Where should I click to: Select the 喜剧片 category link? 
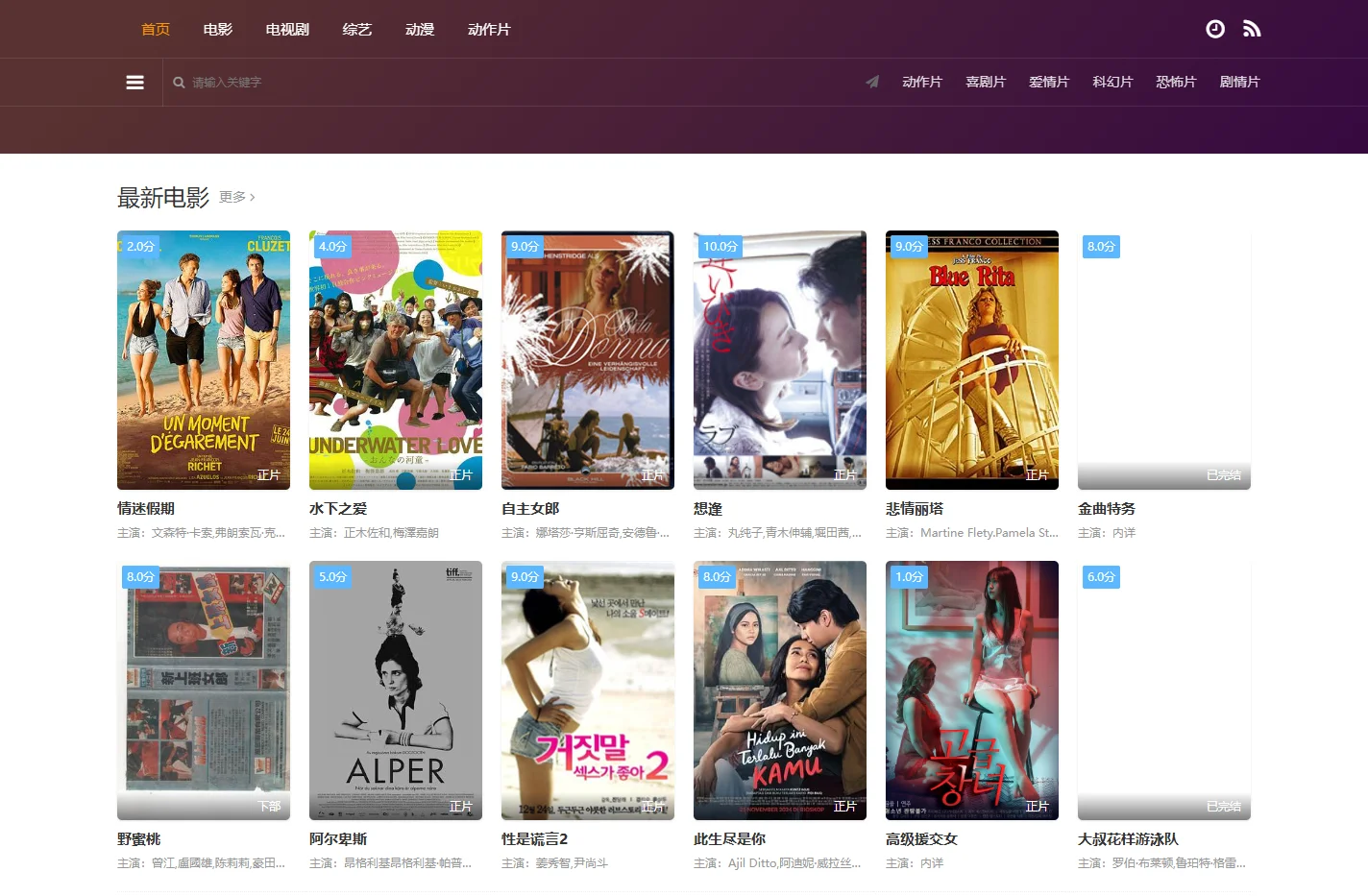[x=986, y=82]
